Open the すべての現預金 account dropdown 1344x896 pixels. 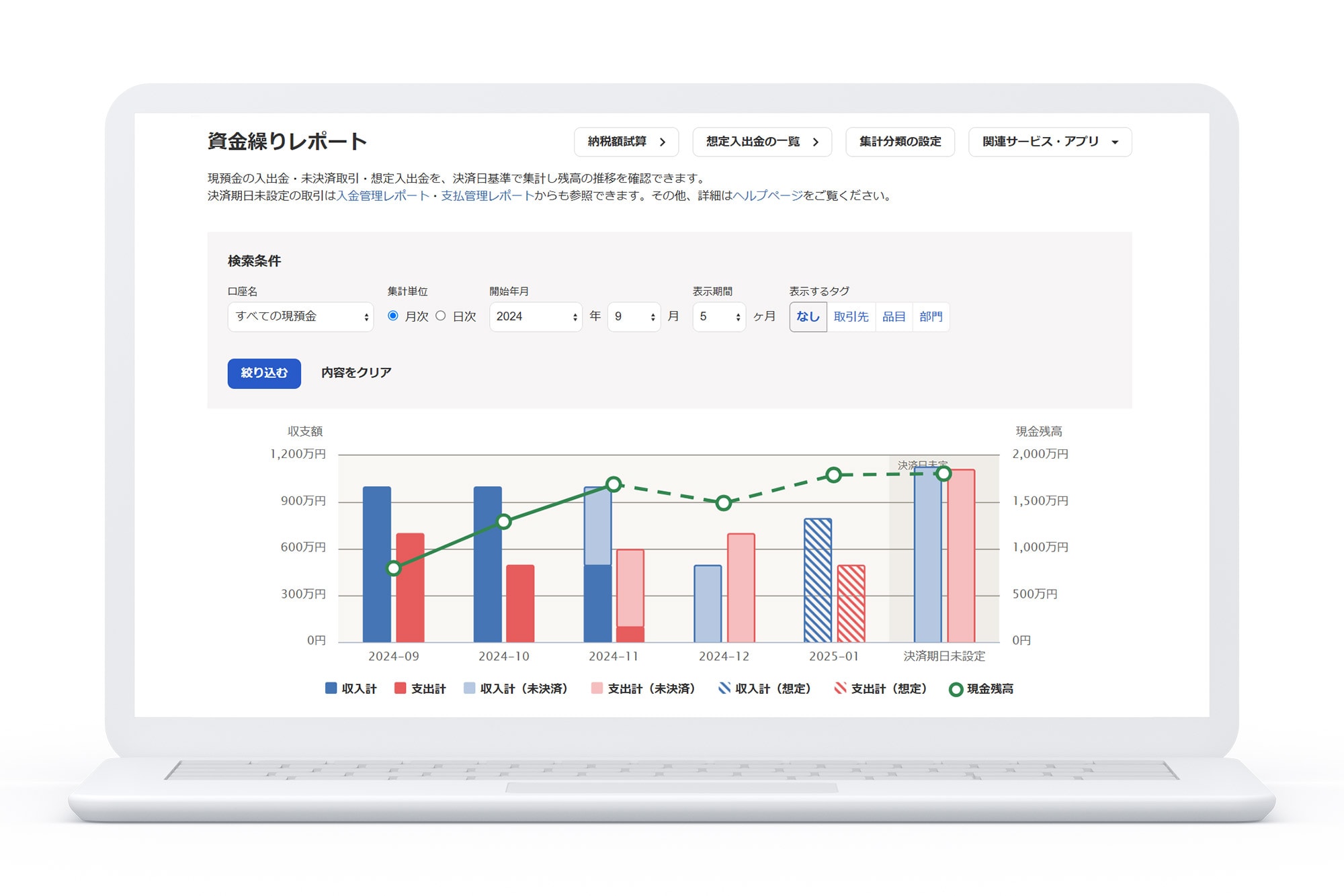point(300,316)
